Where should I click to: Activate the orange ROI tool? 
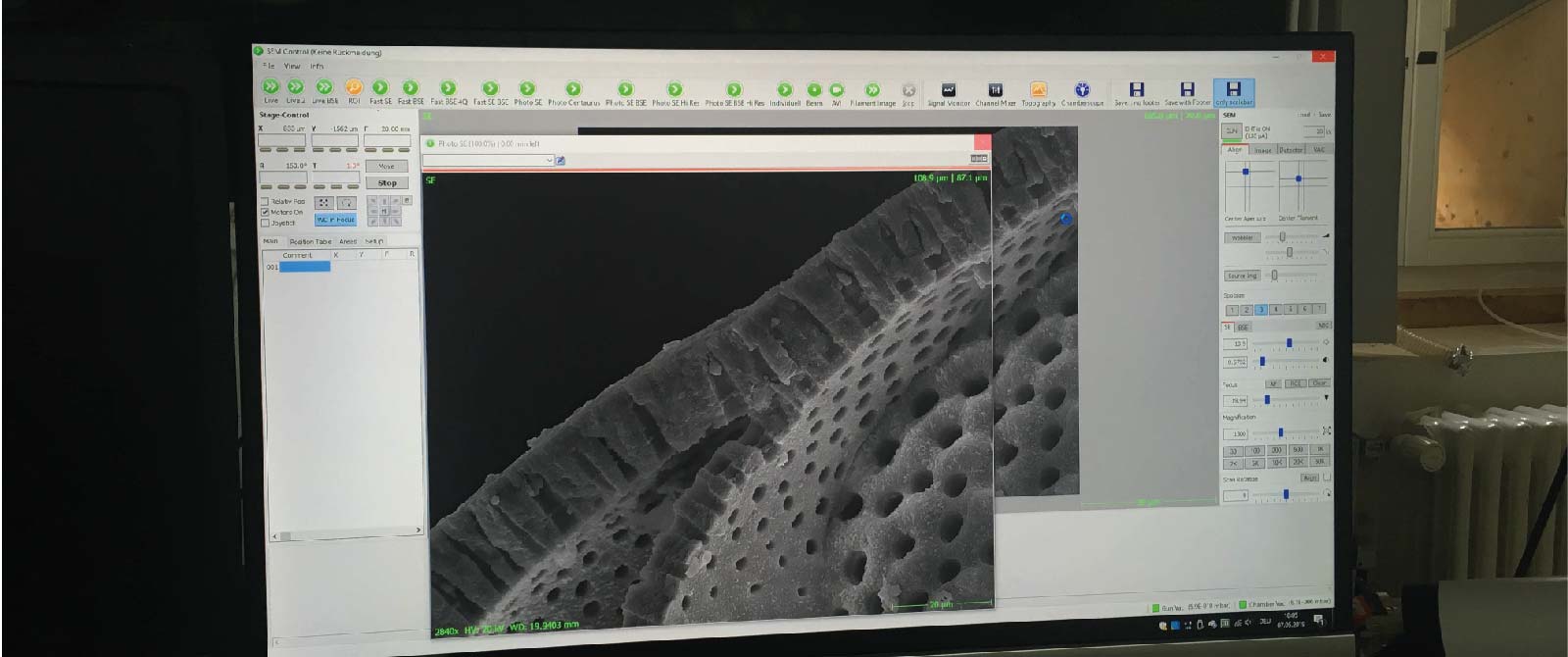(354, 91)
